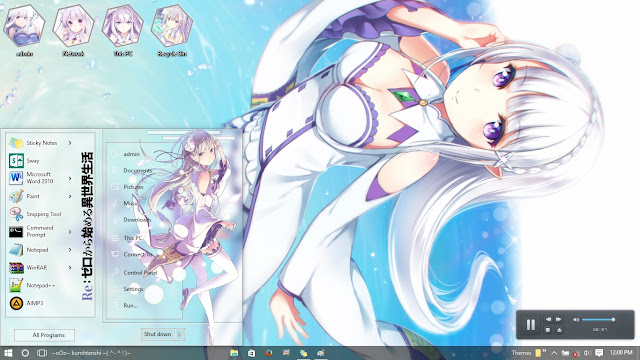
Task: Open the Snipping Tool
Action: [40, 214]
